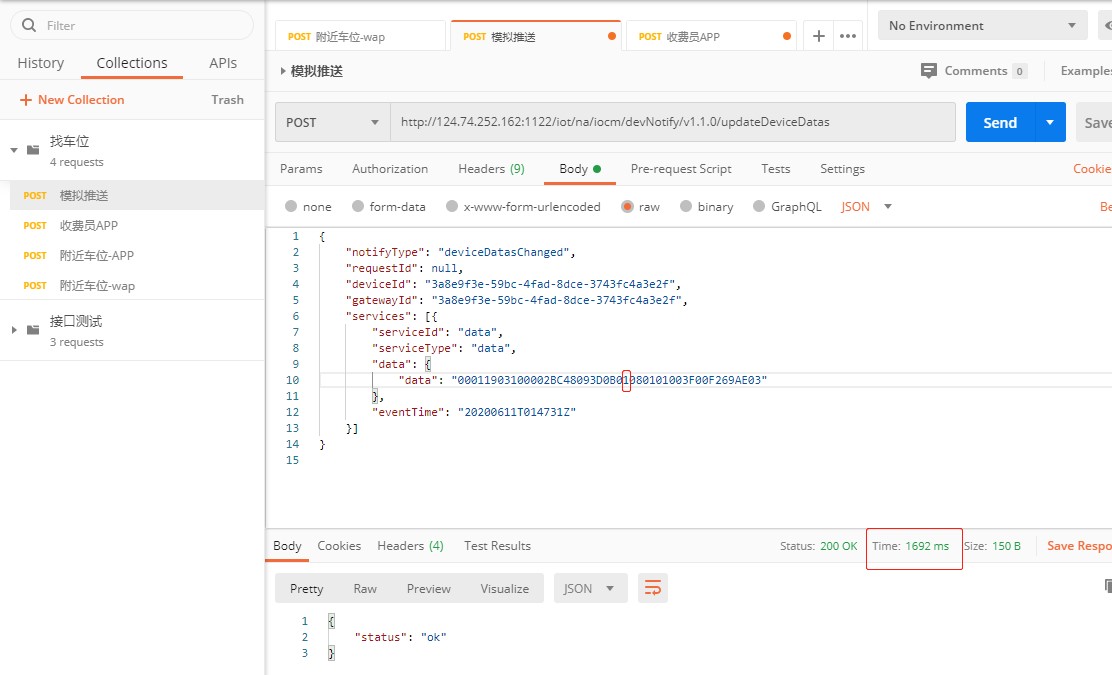
Task: Click the plus icon for New Collection
Action: pyautogui.click(x=26, y=100)
